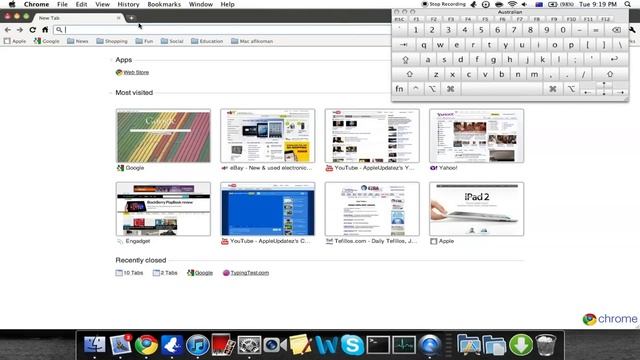This screenshot has height=360, width=640.
Task: Click the space bar on Keyboard Viewer
Action: click(x=502, y=89)
